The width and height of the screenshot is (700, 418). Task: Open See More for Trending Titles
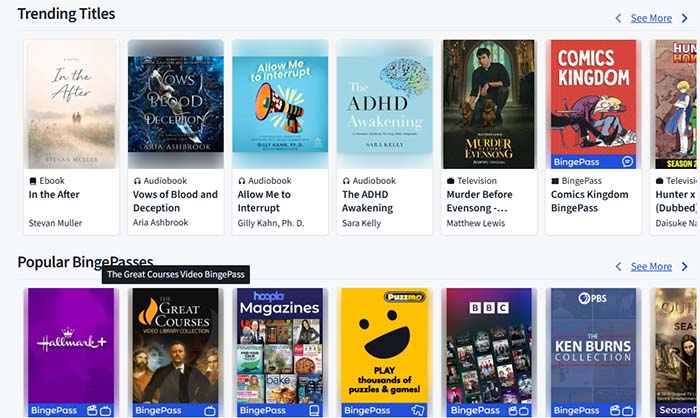[x=651, y=18]
